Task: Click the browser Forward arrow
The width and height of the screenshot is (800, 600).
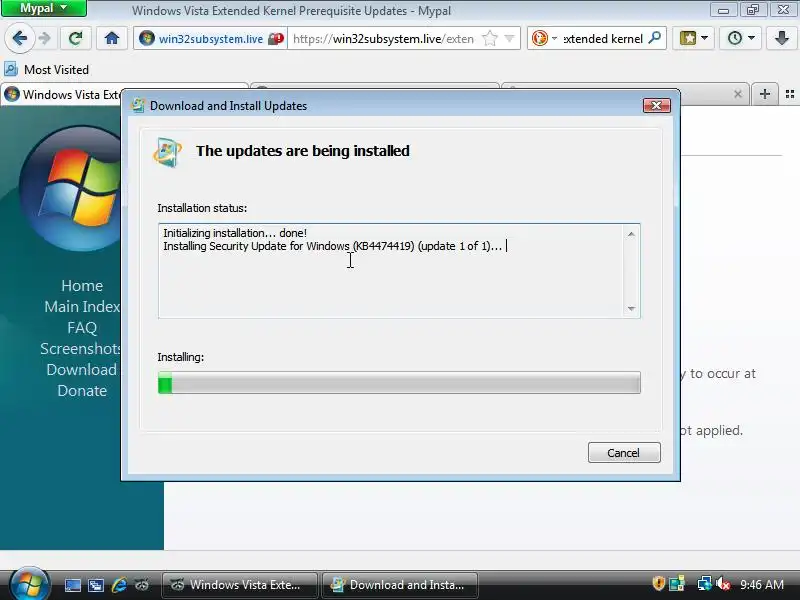Action: 45,38
